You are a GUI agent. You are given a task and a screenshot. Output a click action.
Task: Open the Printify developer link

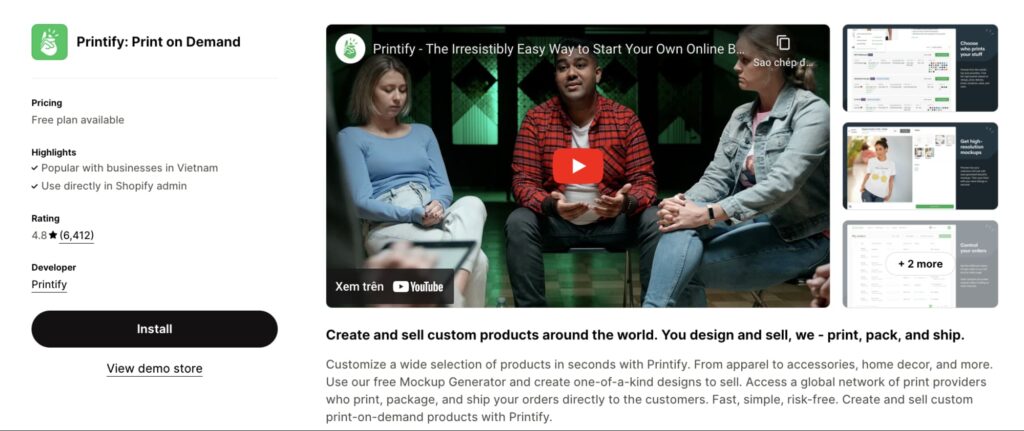pos(49,284)
